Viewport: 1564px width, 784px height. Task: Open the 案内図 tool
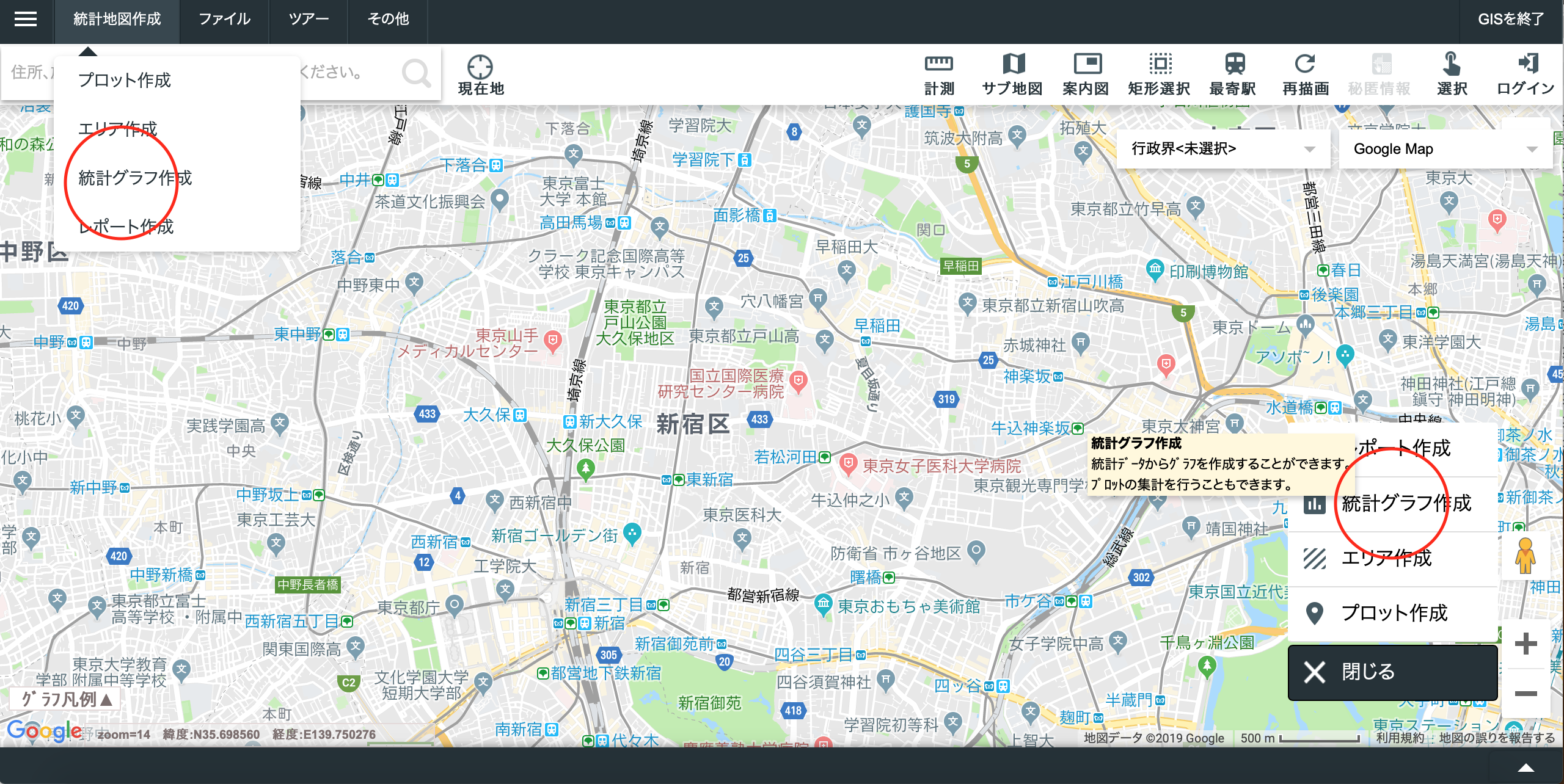tap(1087, 64)
